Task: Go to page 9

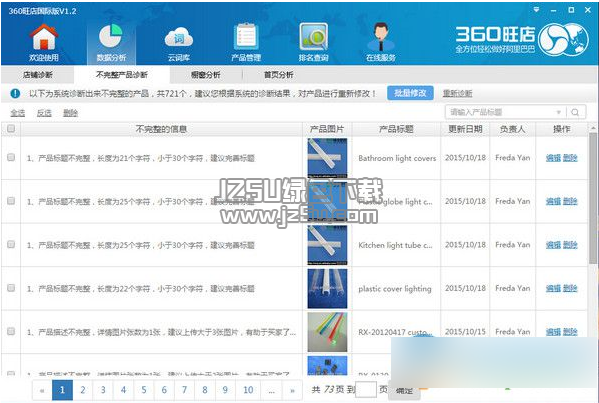Action: pyautogui.click(x=225, y=390)
